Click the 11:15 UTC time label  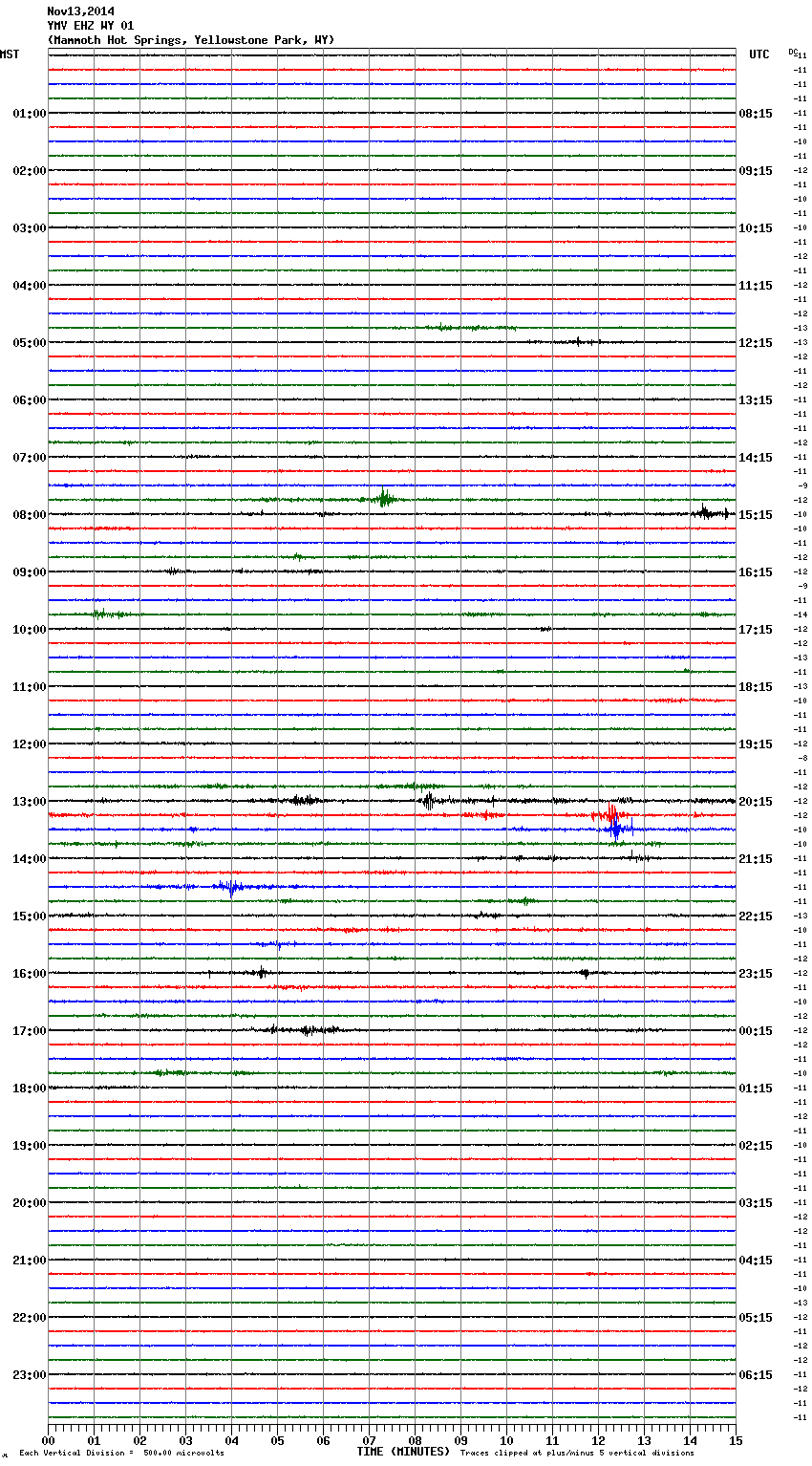(x=756, y=286)
